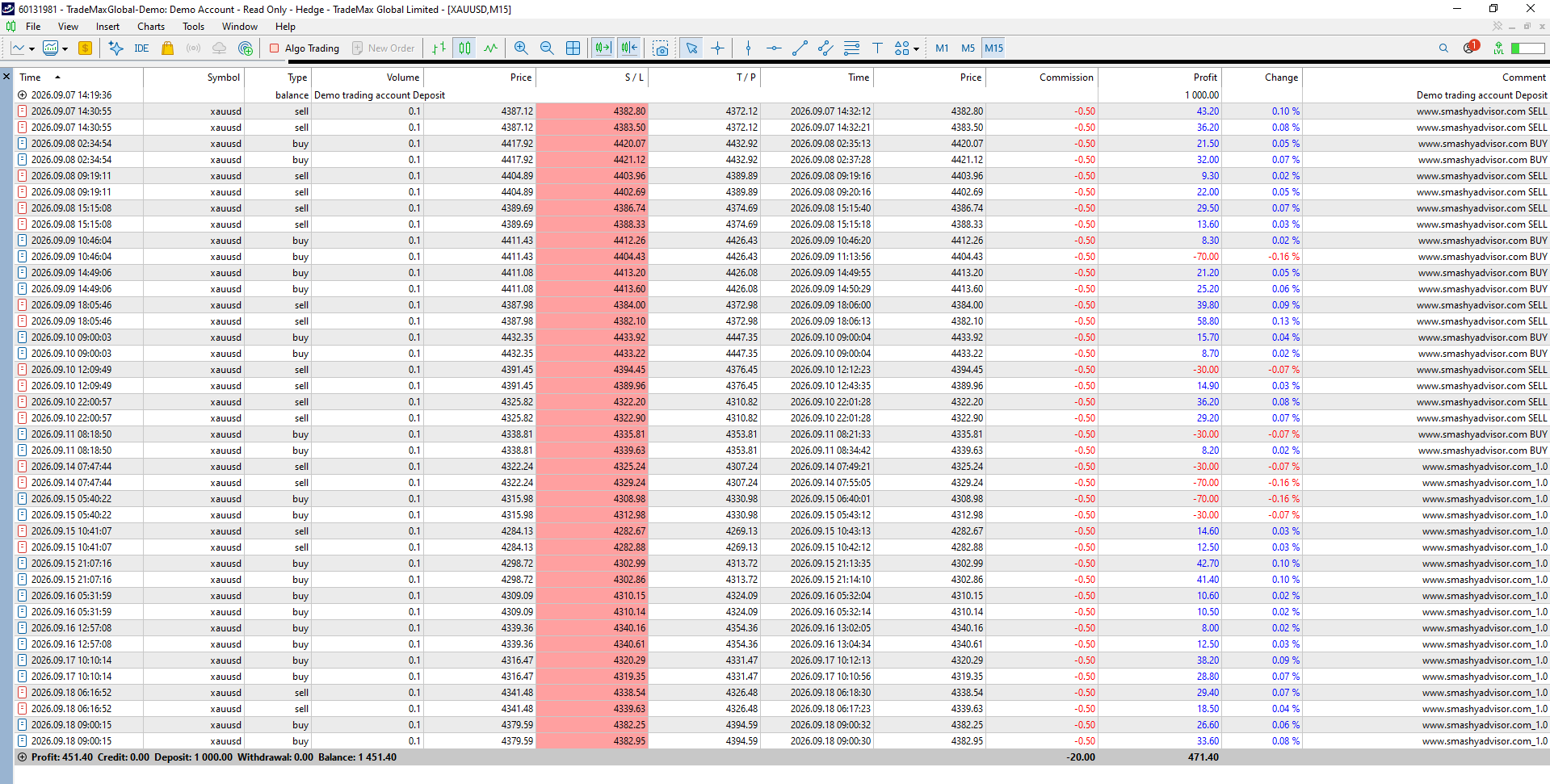Image resolution: width=1550 pixels, height=784 pixels.
Task: Toggle chart auto scroll to end
Action: [603, 48]
